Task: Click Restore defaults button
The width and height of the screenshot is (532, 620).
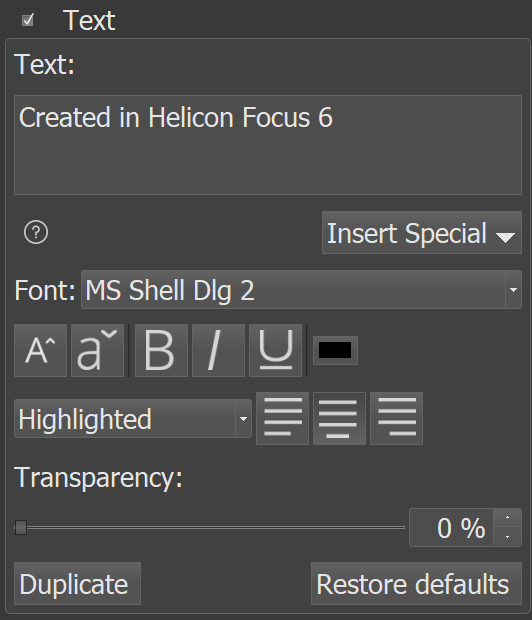Action: point(417,584)
